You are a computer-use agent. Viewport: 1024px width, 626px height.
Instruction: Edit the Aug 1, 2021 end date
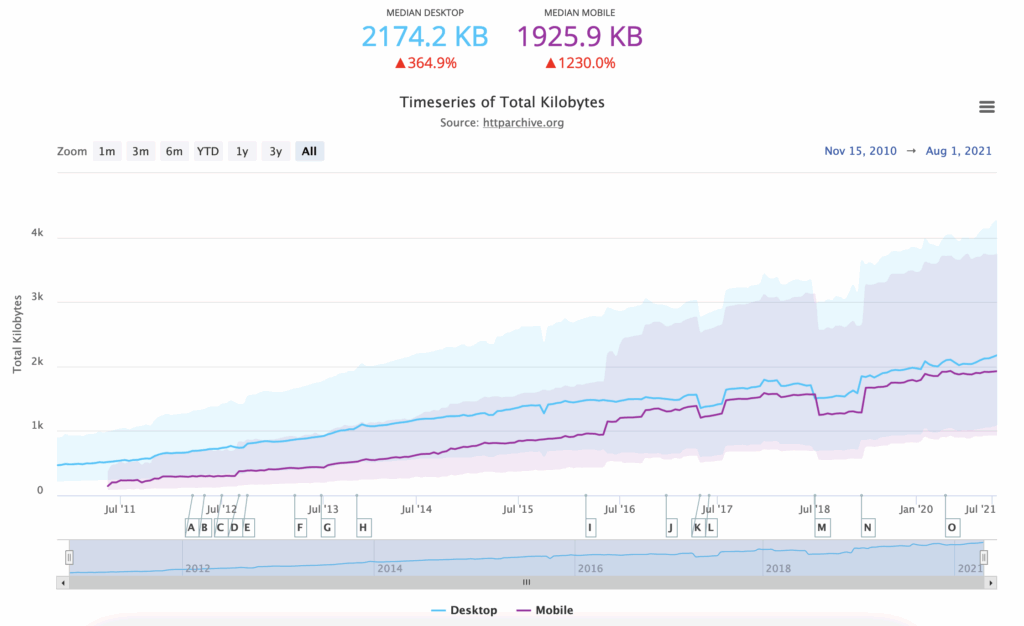click(958, 151)
